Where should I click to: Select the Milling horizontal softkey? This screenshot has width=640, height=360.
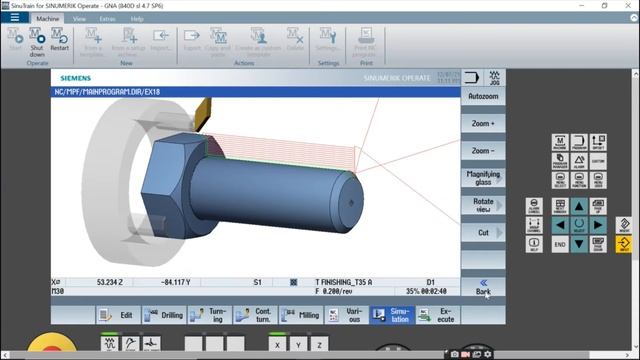pyautogui.click(x=301, y=315)
